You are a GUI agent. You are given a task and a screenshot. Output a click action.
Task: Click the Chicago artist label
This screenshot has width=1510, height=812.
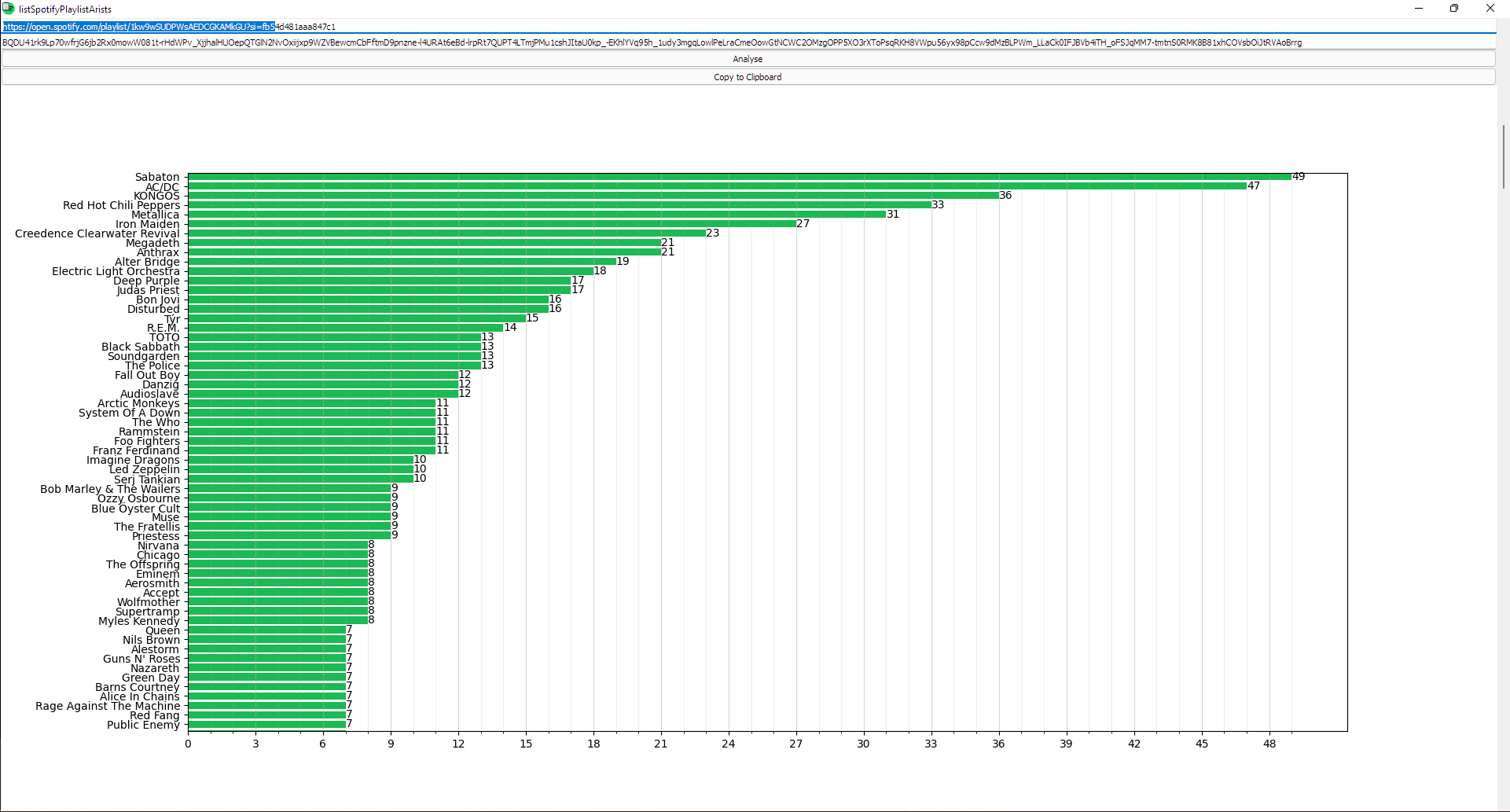159,555
